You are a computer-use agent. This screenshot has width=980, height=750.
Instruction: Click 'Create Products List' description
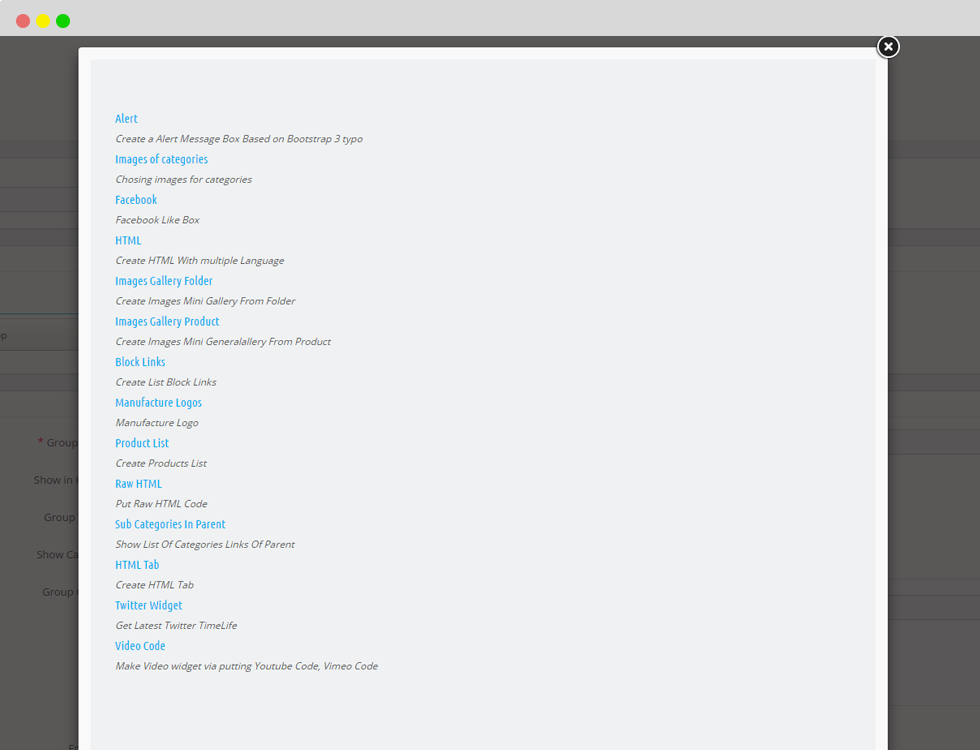click(161, 463)
